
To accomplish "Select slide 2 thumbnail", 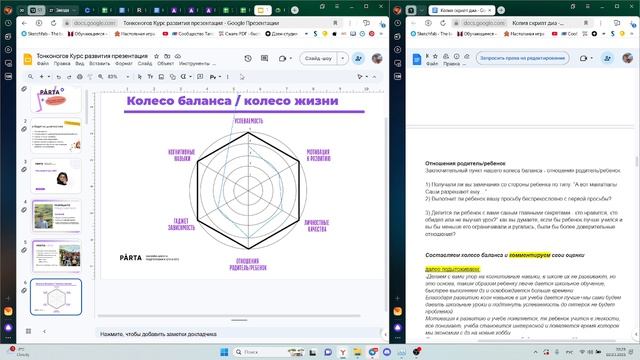I will pyautogui.click(x=56, y=135).
